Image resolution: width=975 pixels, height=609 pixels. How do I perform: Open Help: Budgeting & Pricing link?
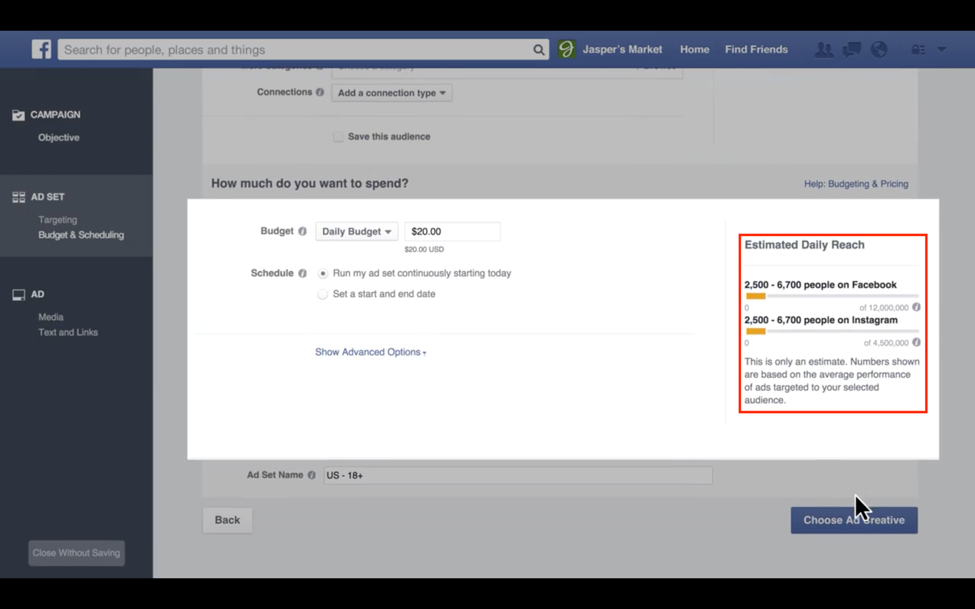855,184
